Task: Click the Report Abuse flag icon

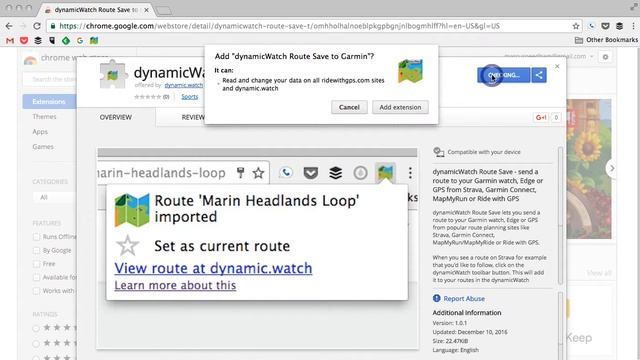Action: point(436,298)
